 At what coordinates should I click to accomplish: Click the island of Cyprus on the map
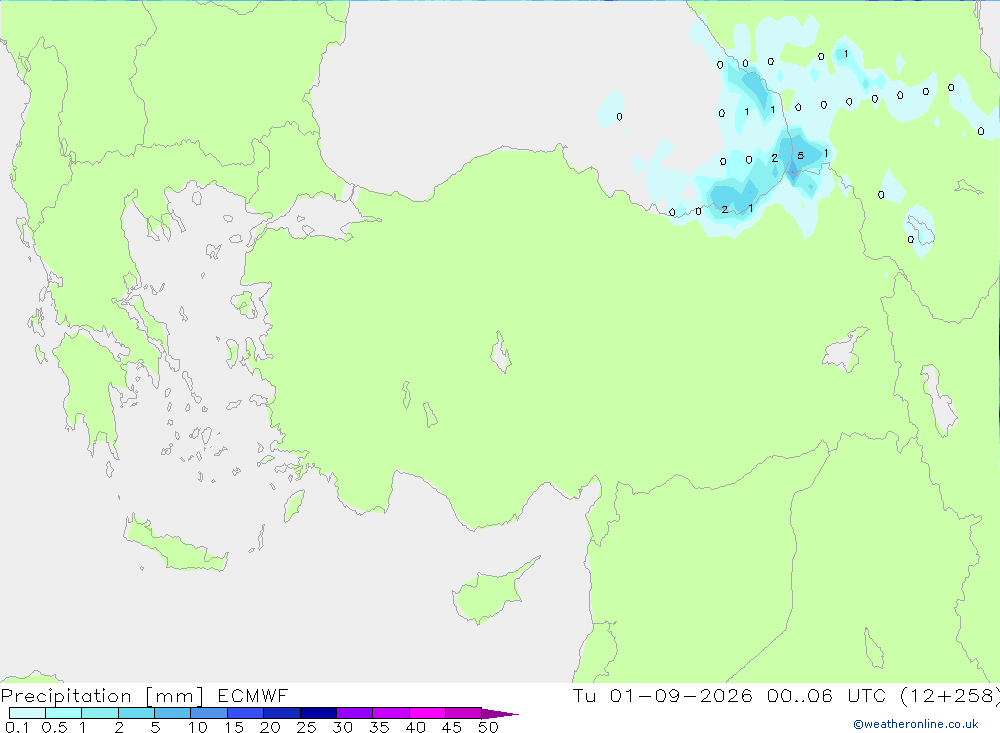coord(492,591)
